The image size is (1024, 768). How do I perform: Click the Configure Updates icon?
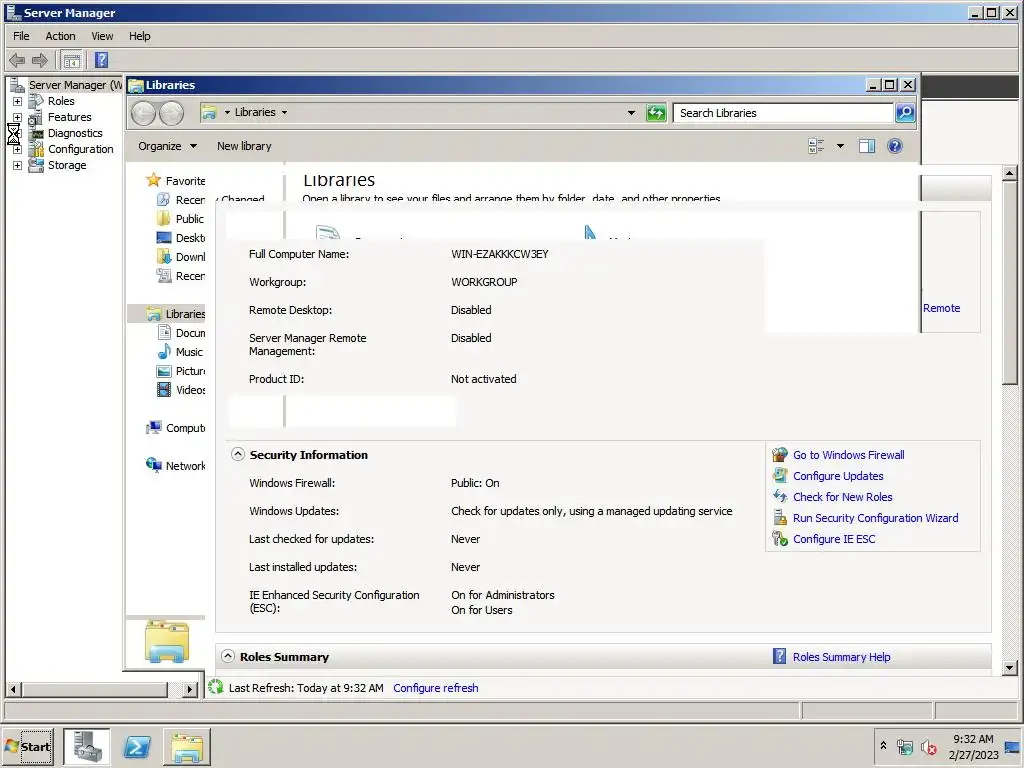pyautogui.click(x=780, y=475)
